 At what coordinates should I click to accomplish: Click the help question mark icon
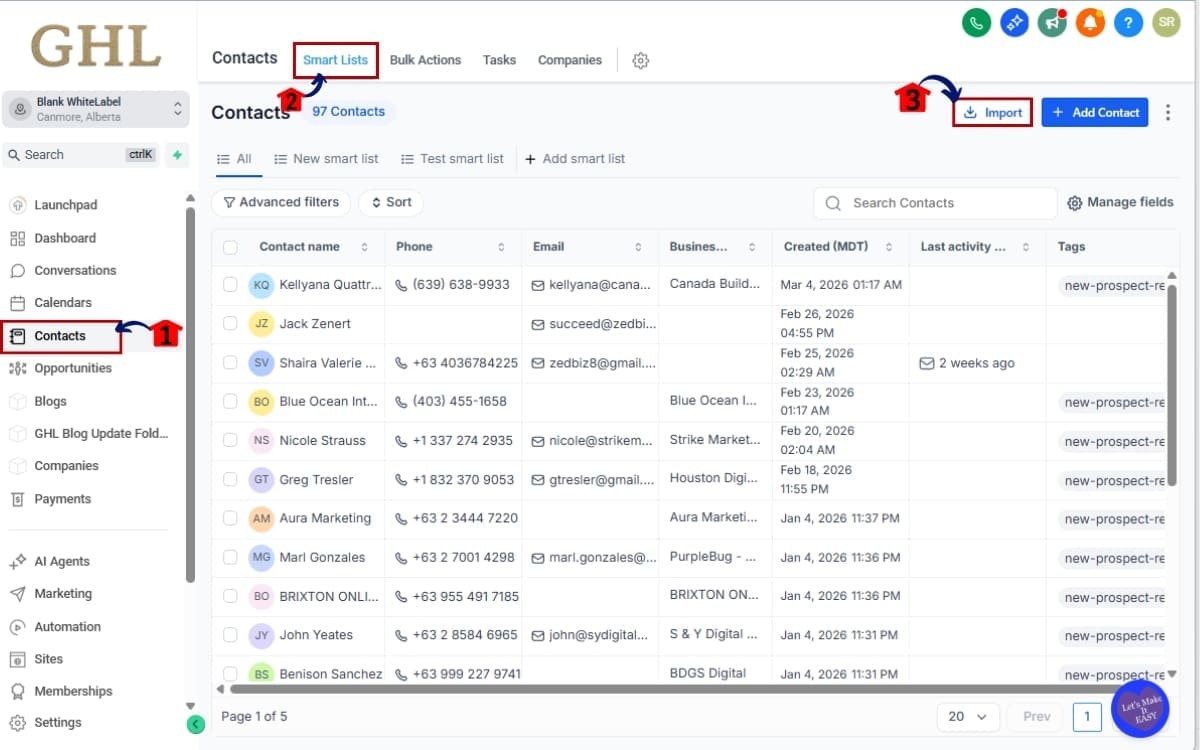[1128, 21]
